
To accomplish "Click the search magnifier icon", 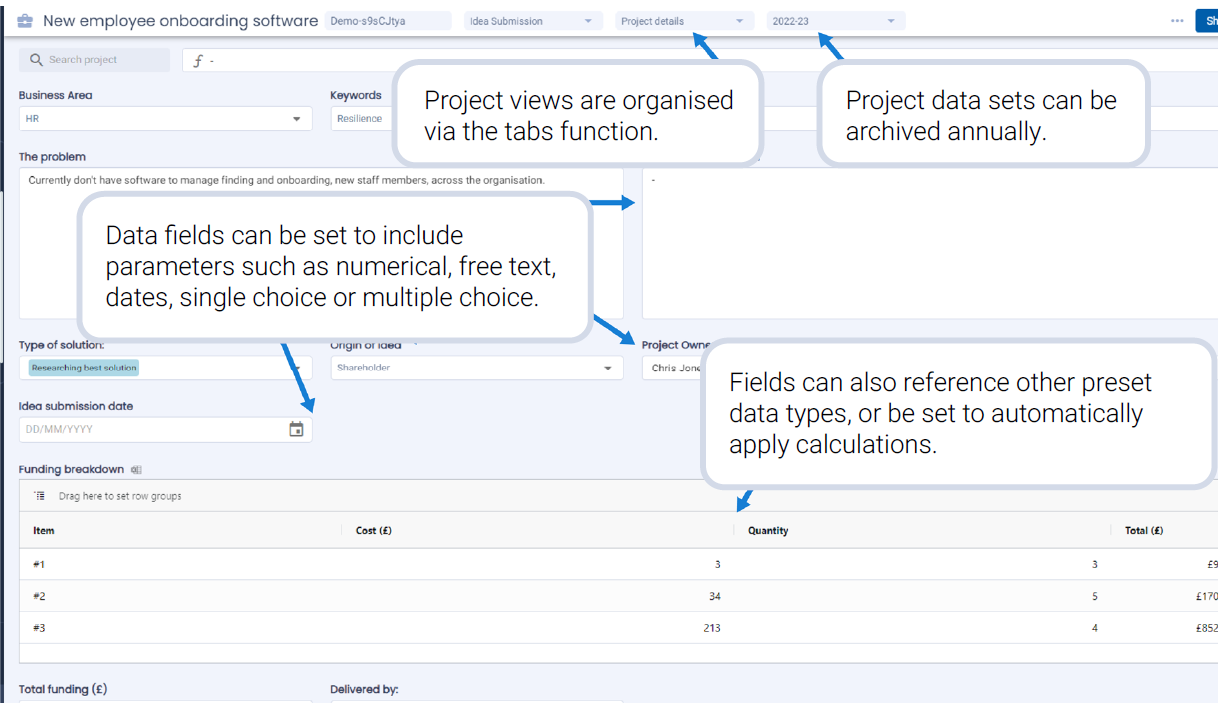I will click(x=37, y=60).
